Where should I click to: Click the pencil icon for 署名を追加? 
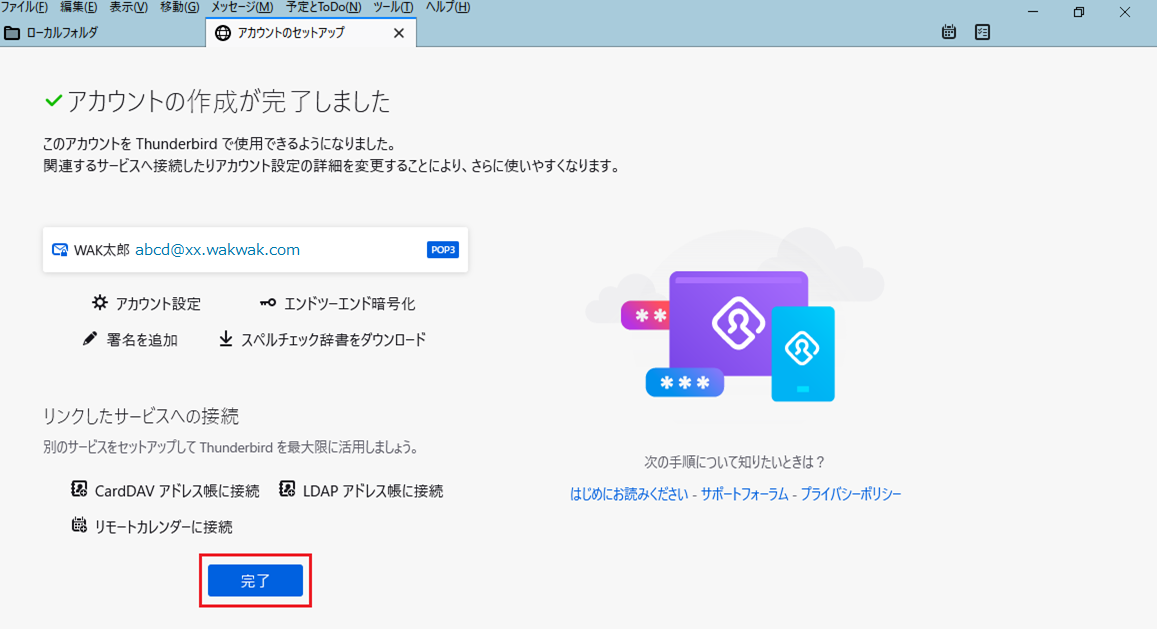[90, 339]
